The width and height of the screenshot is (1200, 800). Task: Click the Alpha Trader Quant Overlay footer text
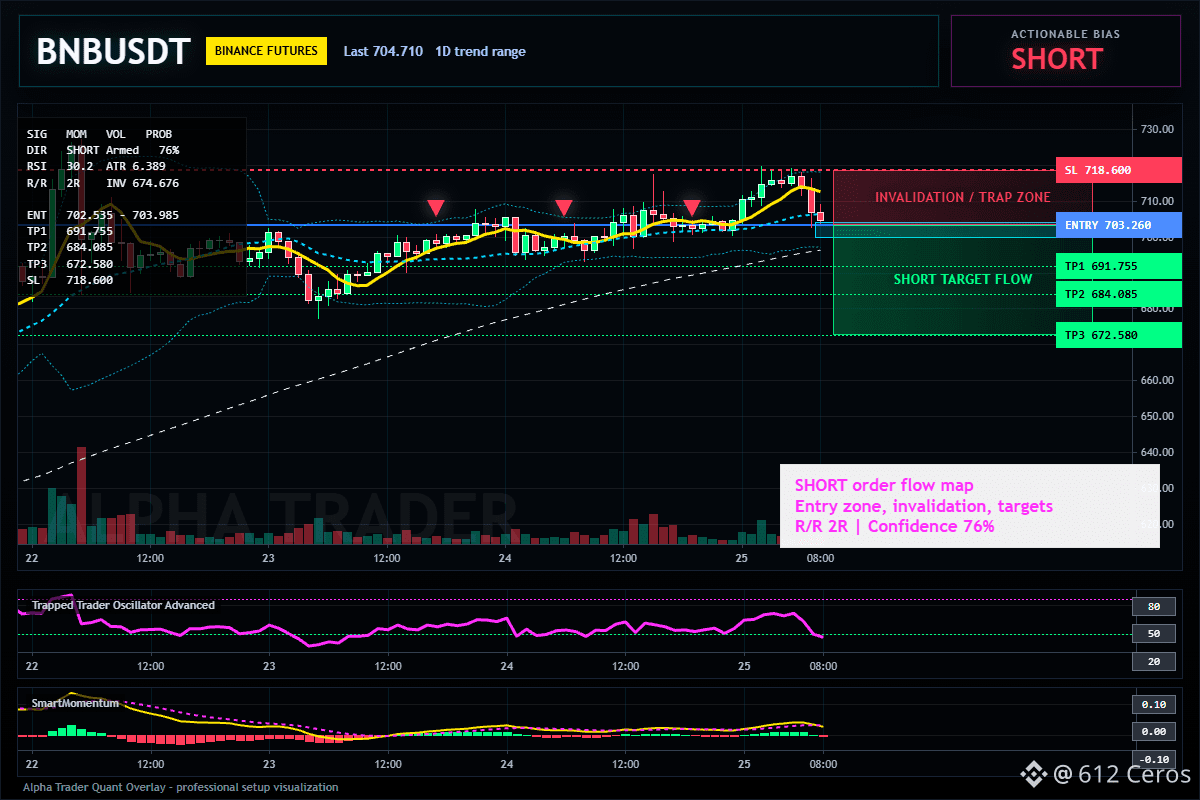click(180, 787)
